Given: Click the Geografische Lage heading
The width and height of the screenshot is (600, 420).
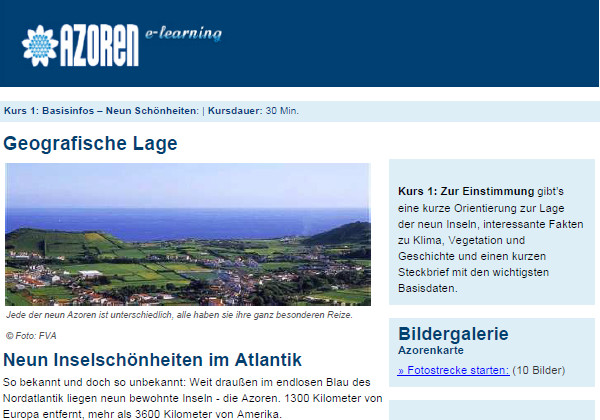Looking at the screenshot, I should [x=90, y=143].
